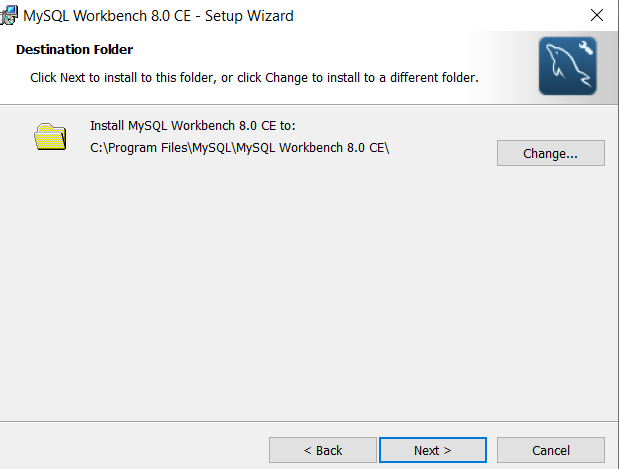This screenshot has width=619, height=469.
Task: Click the Destination Folder heading
Action: pyautogui.click(x=75, y=50)
